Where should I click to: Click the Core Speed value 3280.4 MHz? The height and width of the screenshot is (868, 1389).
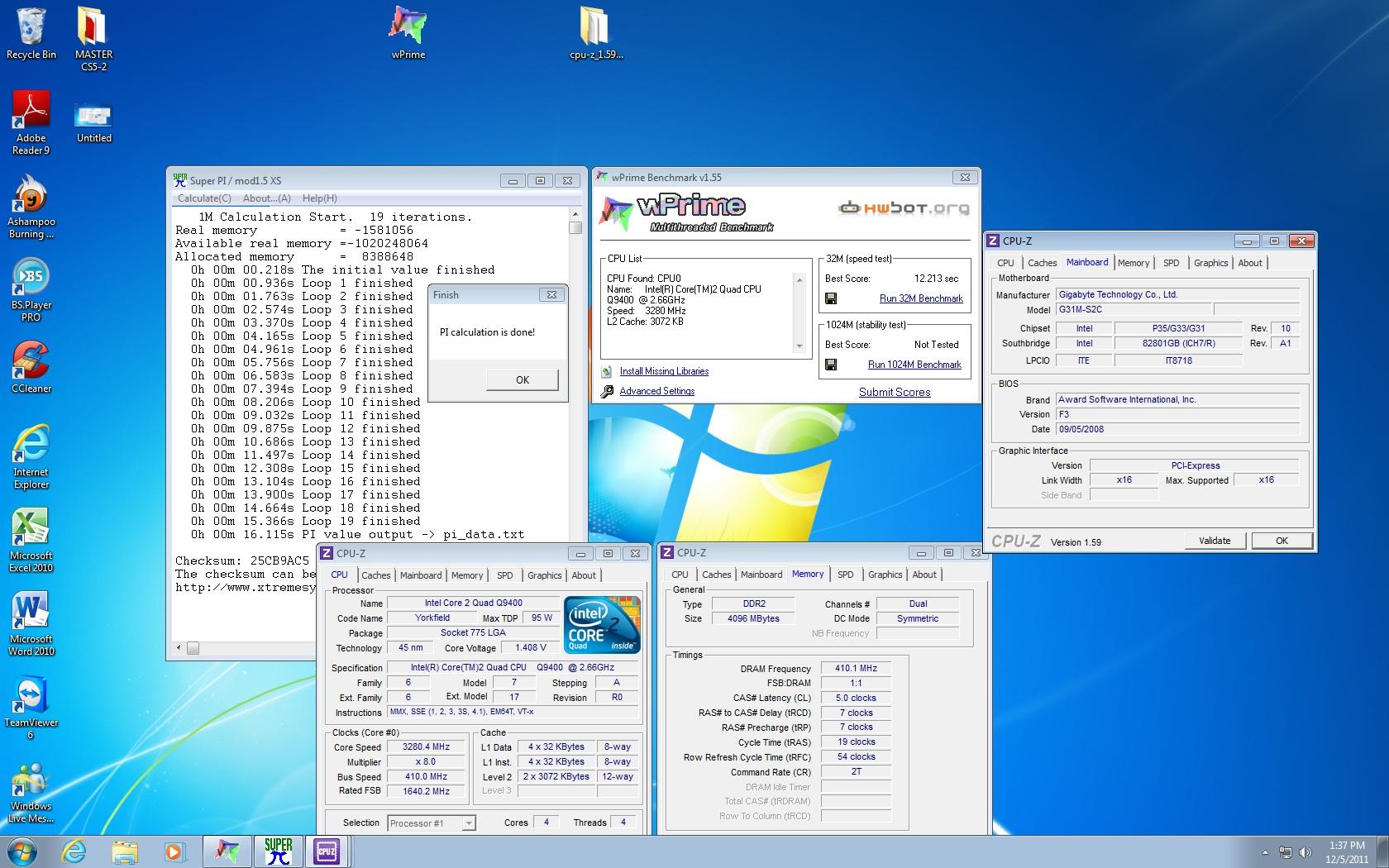click(426, 746)
